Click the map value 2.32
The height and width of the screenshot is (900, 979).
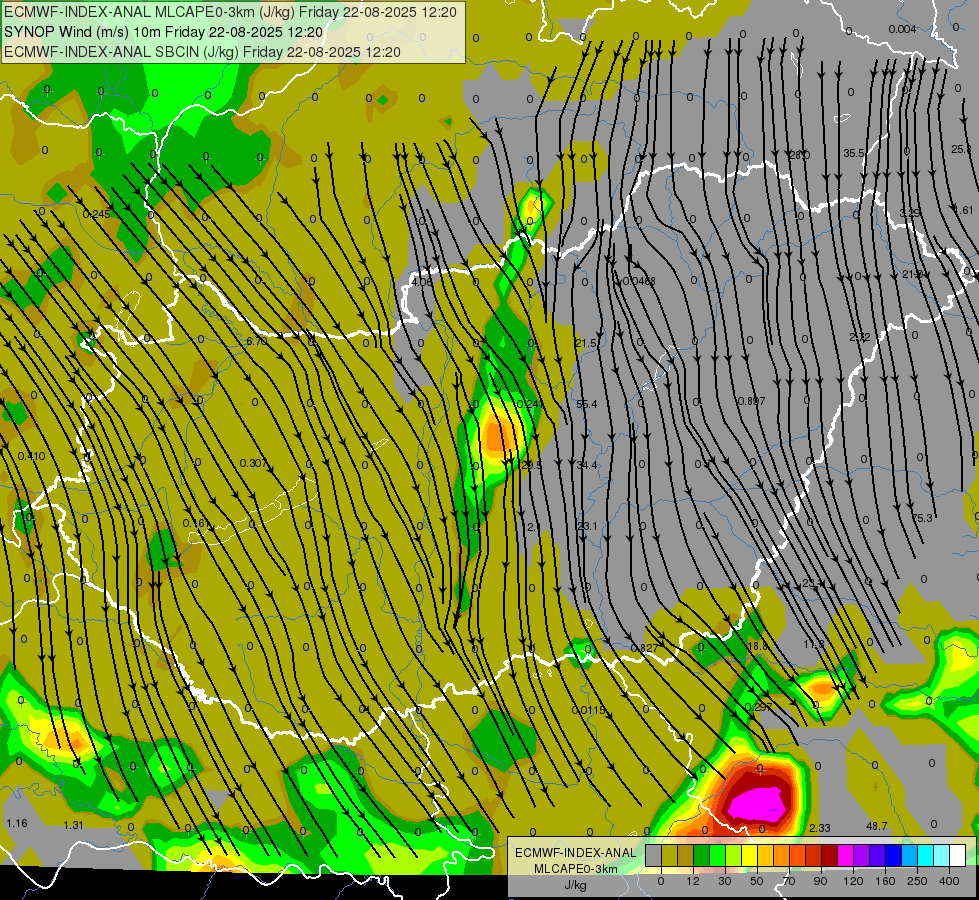[x=860, y=337]
